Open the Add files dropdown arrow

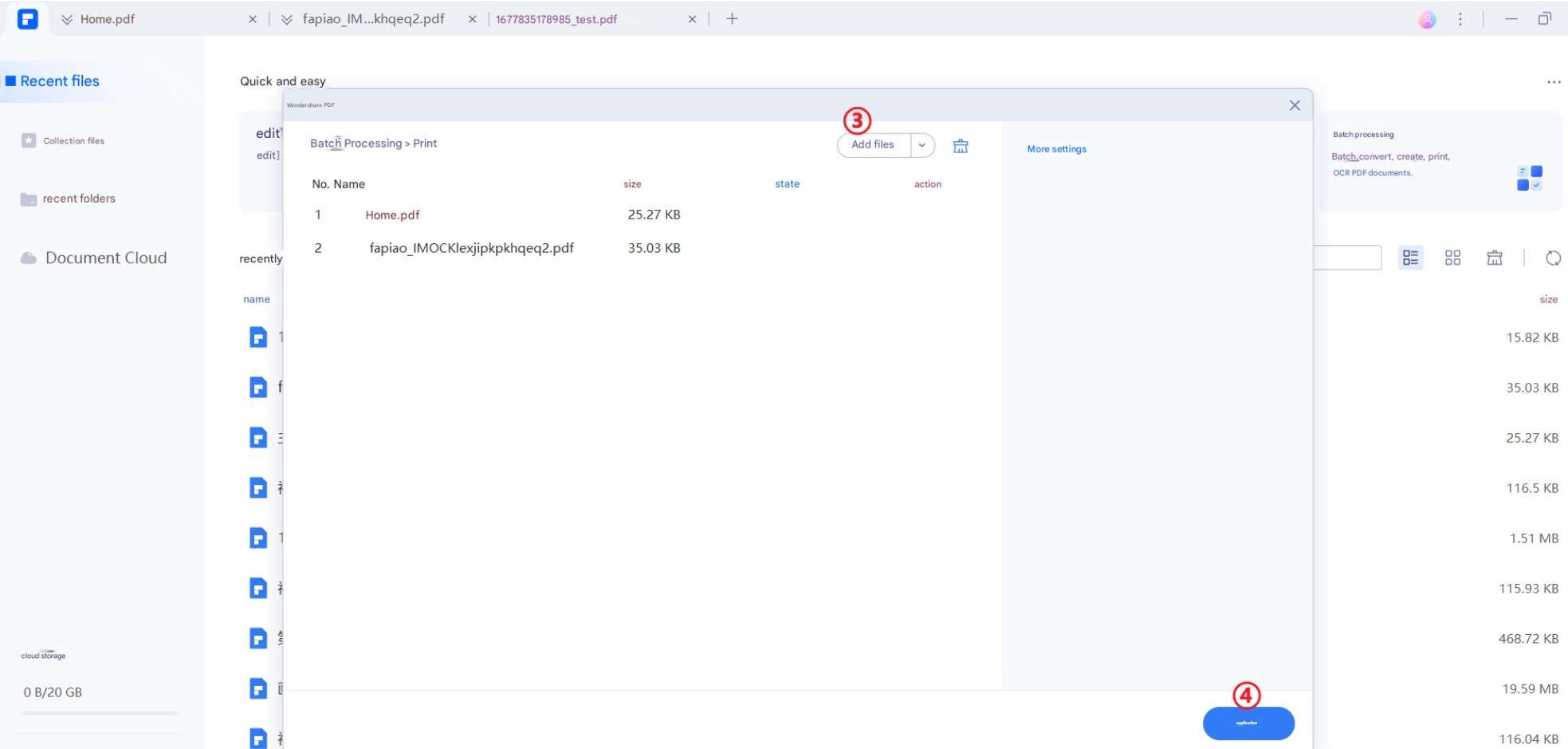click(x=922, y=145)
